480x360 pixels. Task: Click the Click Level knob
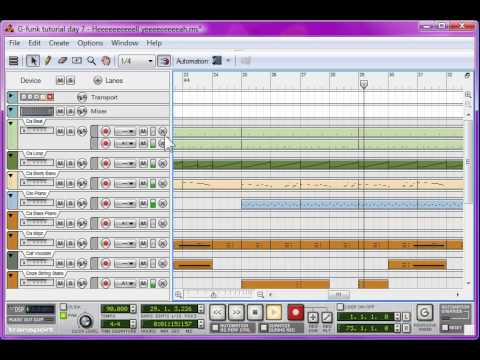click(x=85, y=321)
